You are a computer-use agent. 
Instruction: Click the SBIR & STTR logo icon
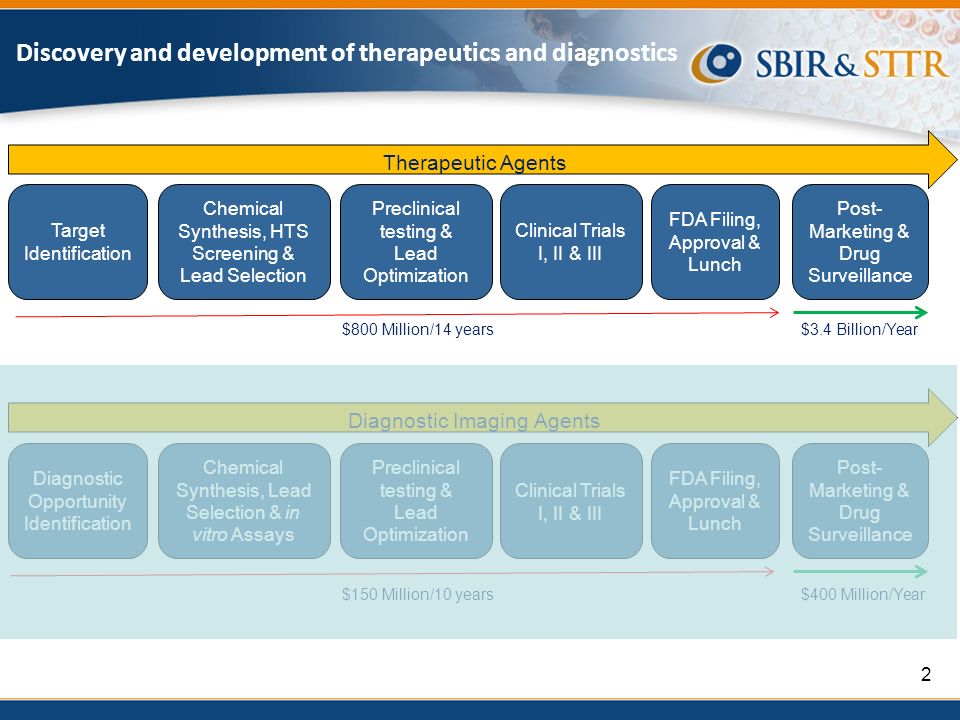point(716,63)
